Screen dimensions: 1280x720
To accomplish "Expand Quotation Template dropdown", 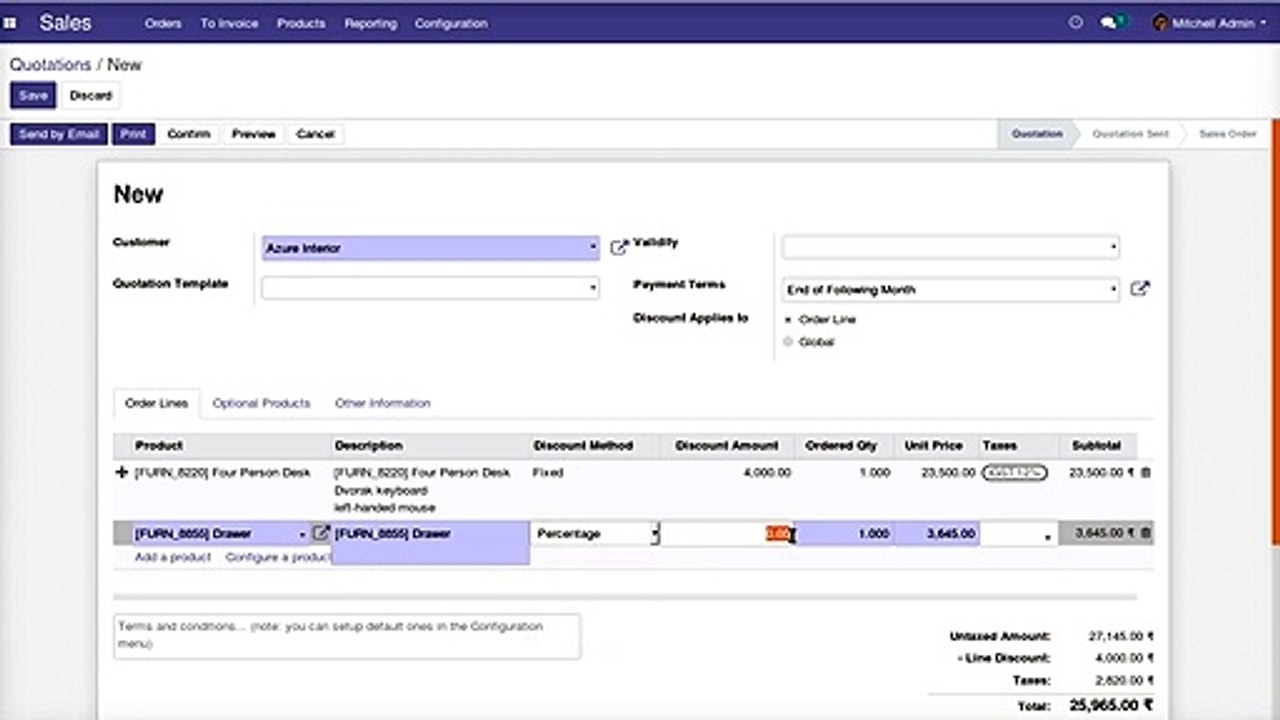I will (x=593, y=289).
